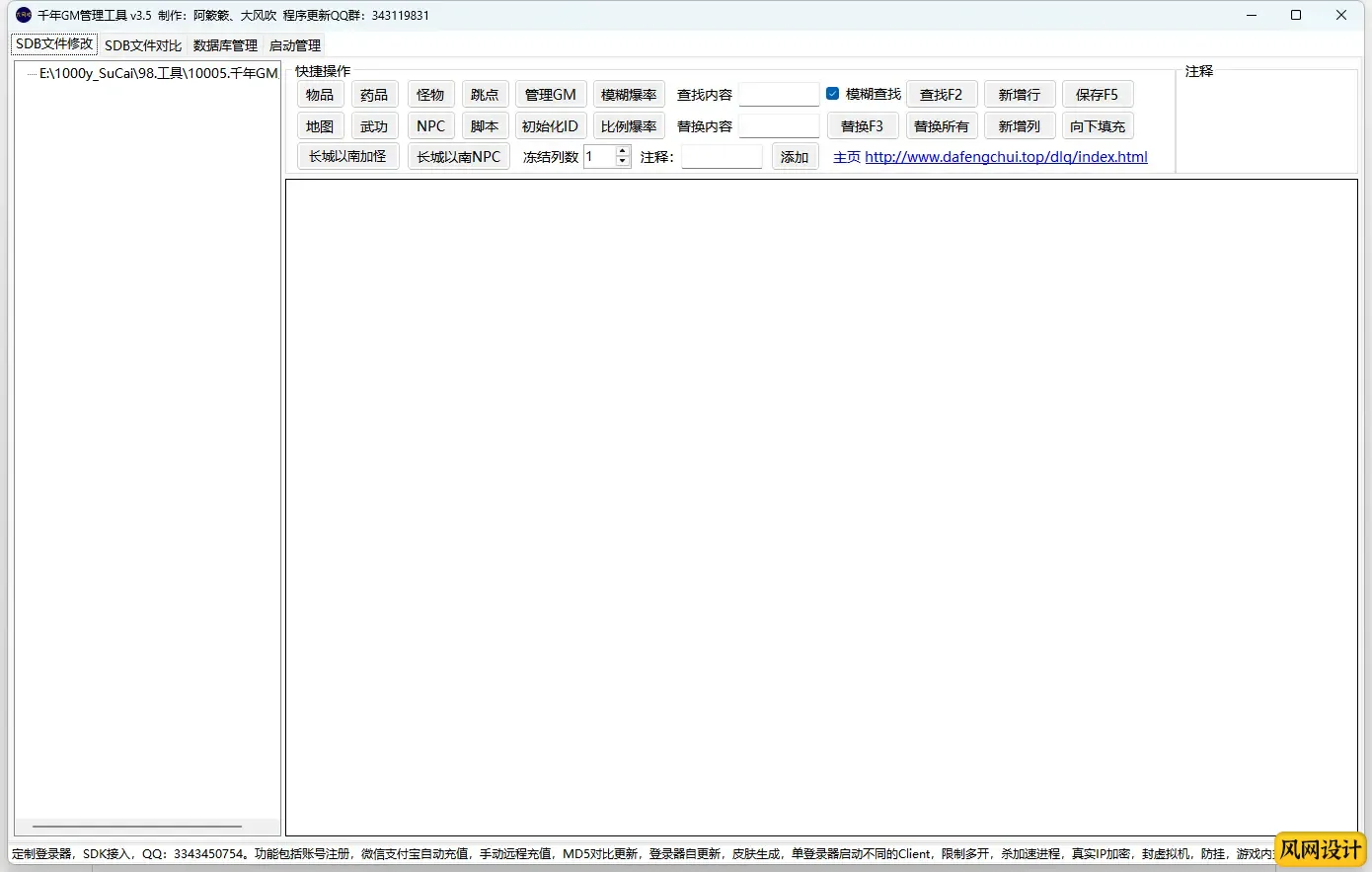The image size is (1372, 872).
Task: Open the 数据库管理 tab
Action: click(225, 45)
